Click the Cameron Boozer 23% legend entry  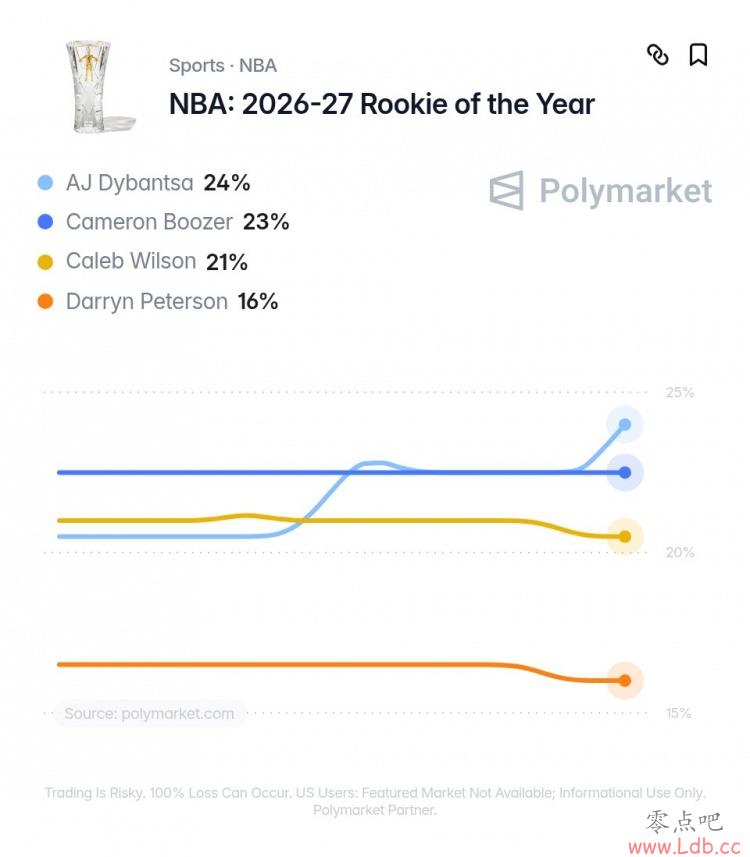click(163, 222)
